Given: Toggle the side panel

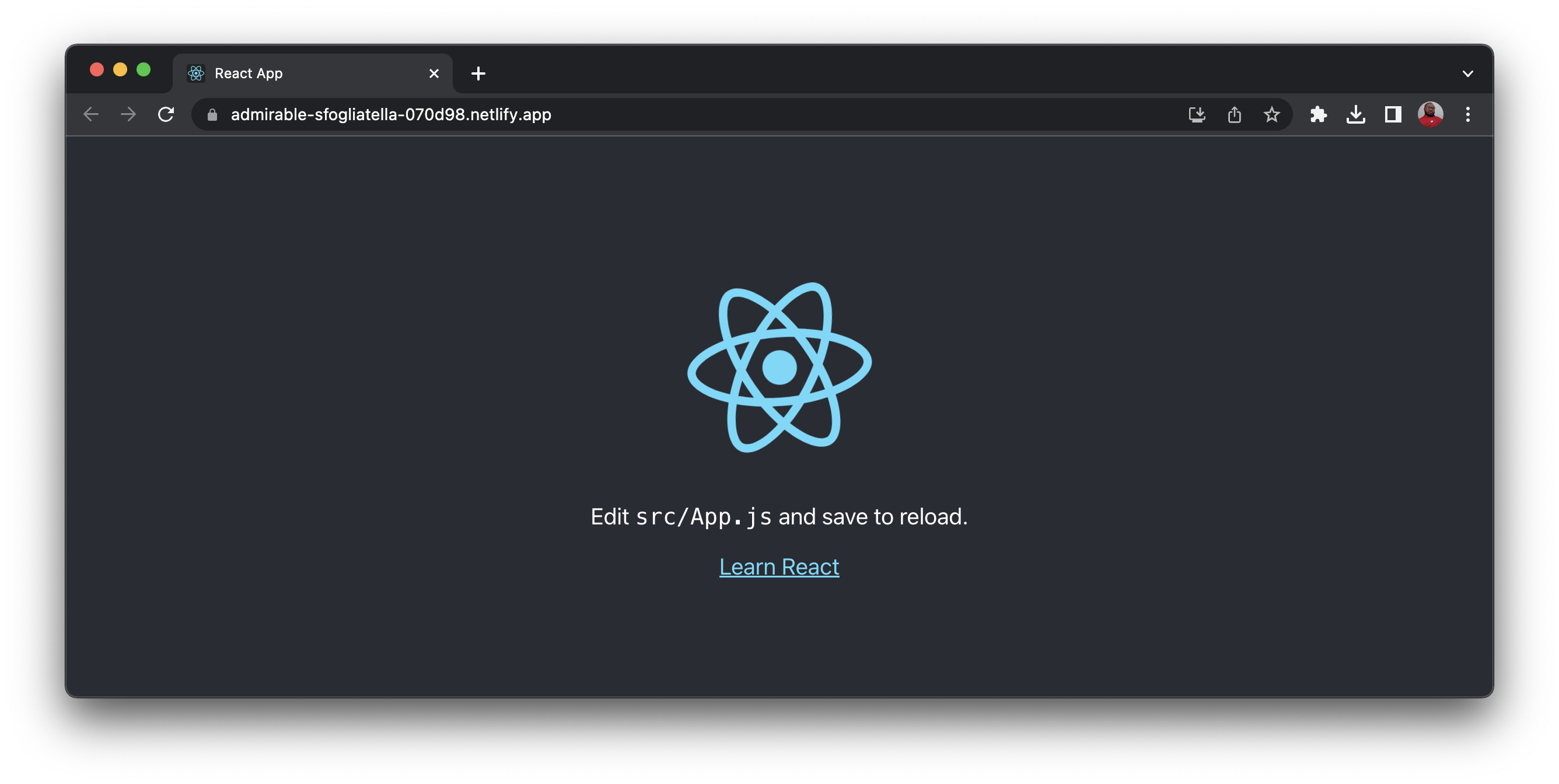Looking at the screenshot, I should [1393, 114].
